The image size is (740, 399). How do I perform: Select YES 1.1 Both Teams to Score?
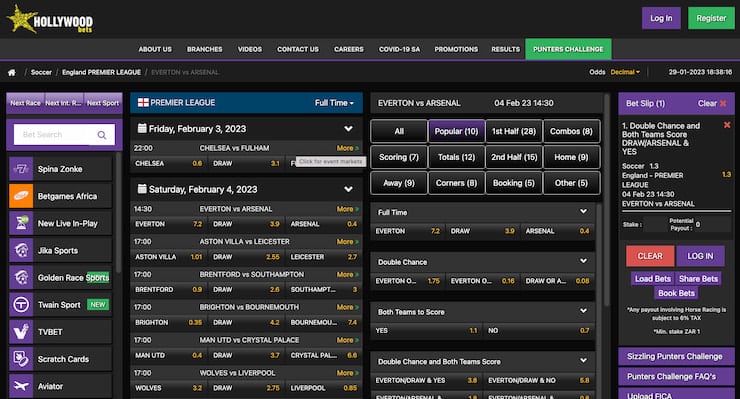(427, 331)
